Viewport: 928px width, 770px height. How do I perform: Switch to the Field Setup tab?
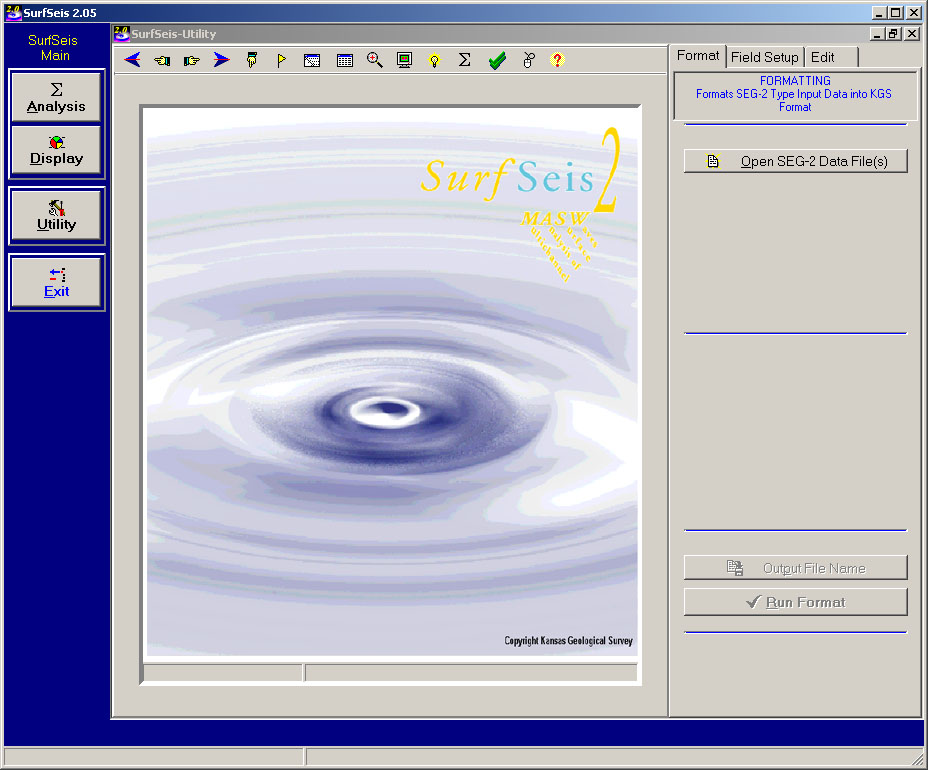[764, 57]
